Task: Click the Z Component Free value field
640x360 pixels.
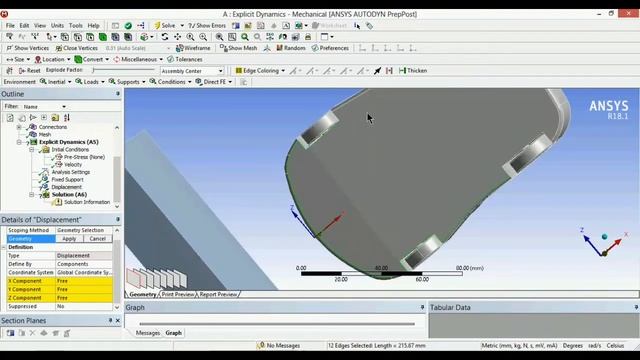Action: (84, 298)
